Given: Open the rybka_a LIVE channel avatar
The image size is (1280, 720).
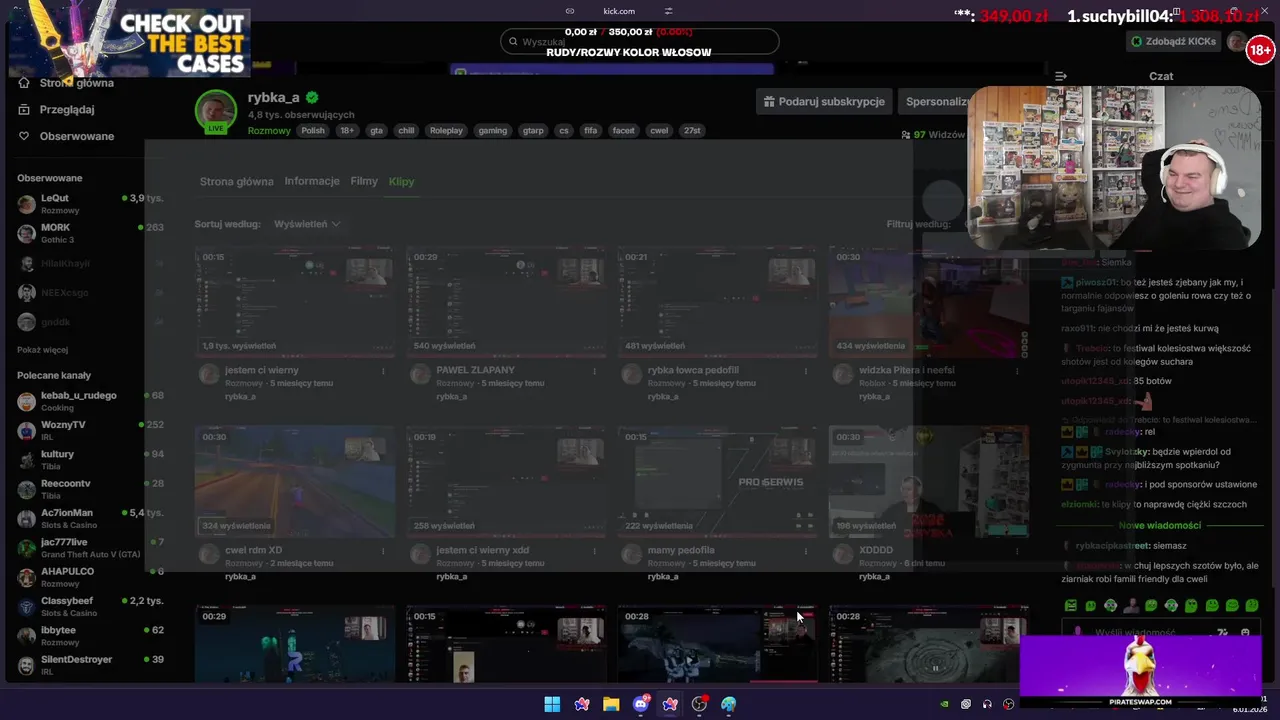Looking at the screenshot, I should pyautogui.click(x=215, y=111).
